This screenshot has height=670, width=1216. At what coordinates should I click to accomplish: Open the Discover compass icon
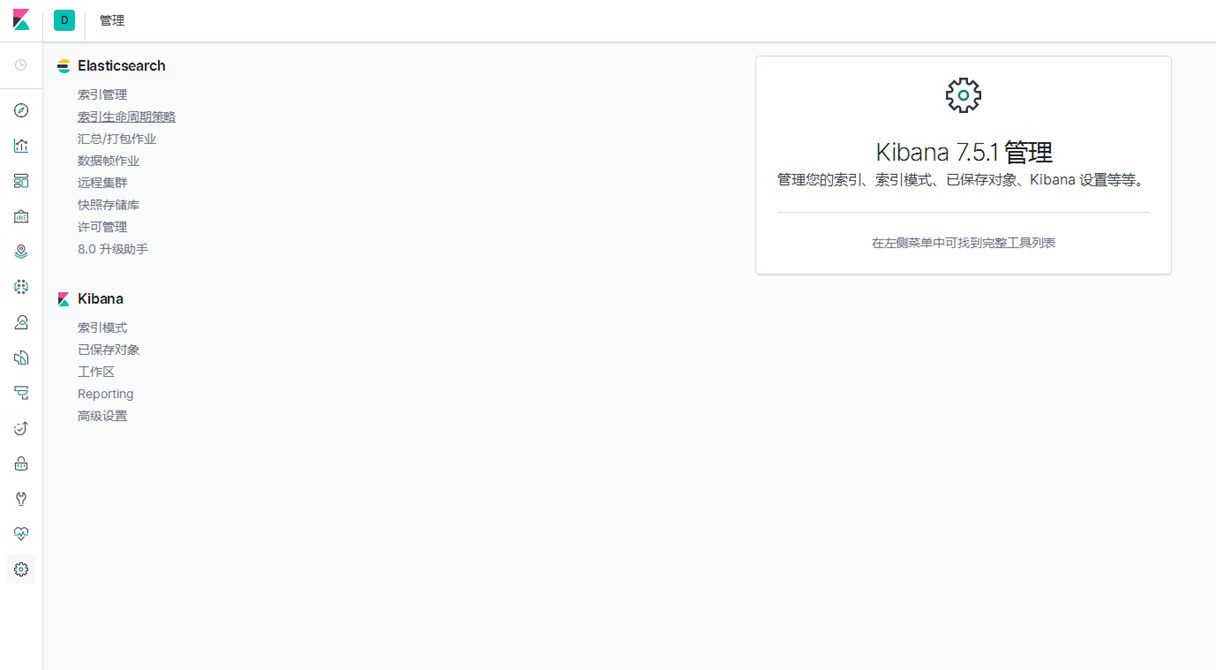click(x=21, y=111)
